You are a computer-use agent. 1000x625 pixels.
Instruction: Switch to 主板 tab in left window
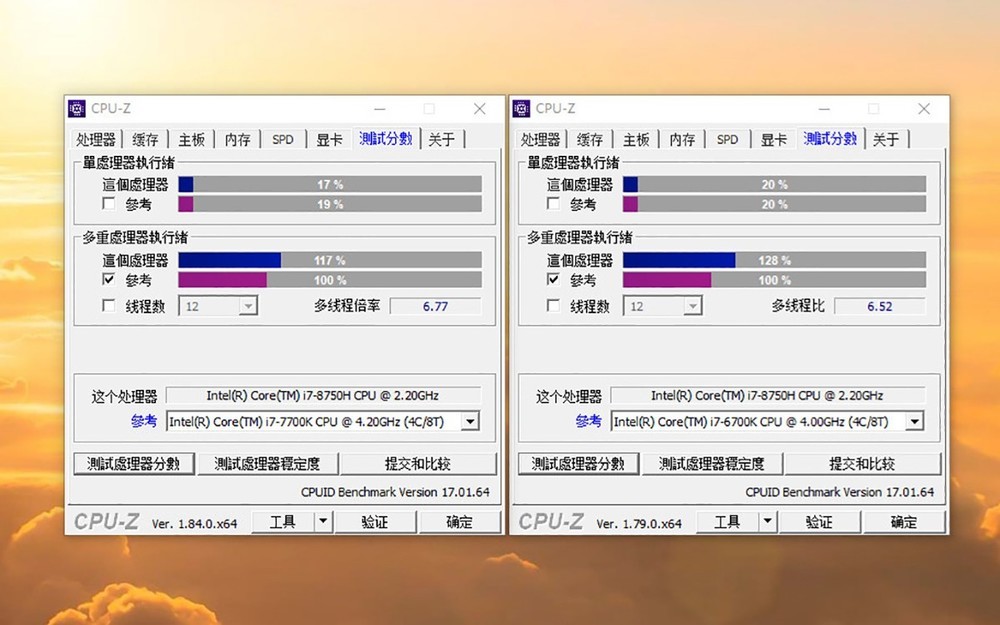pyautogui.click(x=191, y=139)
